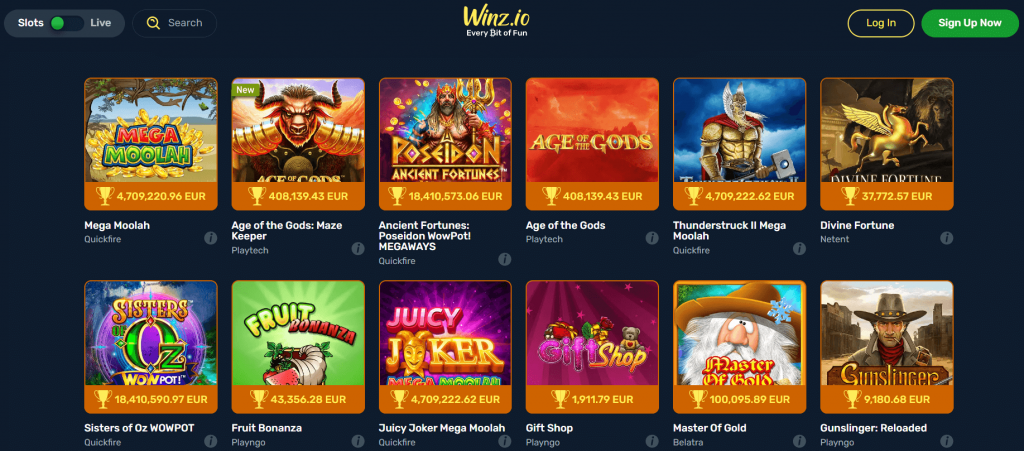
Task: Show info for Thunderstruck II Mega Moolah
Action: [x=799, y=249]
